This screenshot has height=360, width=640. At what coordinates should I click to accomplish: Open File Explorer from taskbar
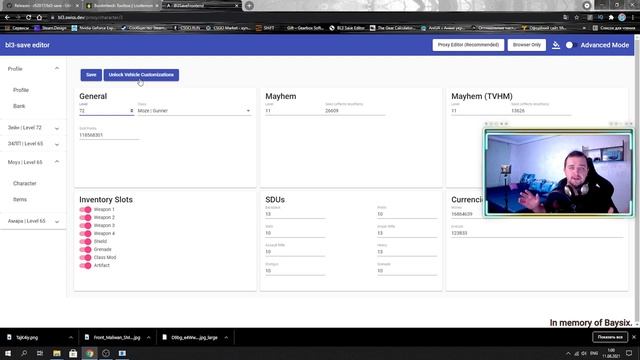pyautogui.click(x=57, y=353)
